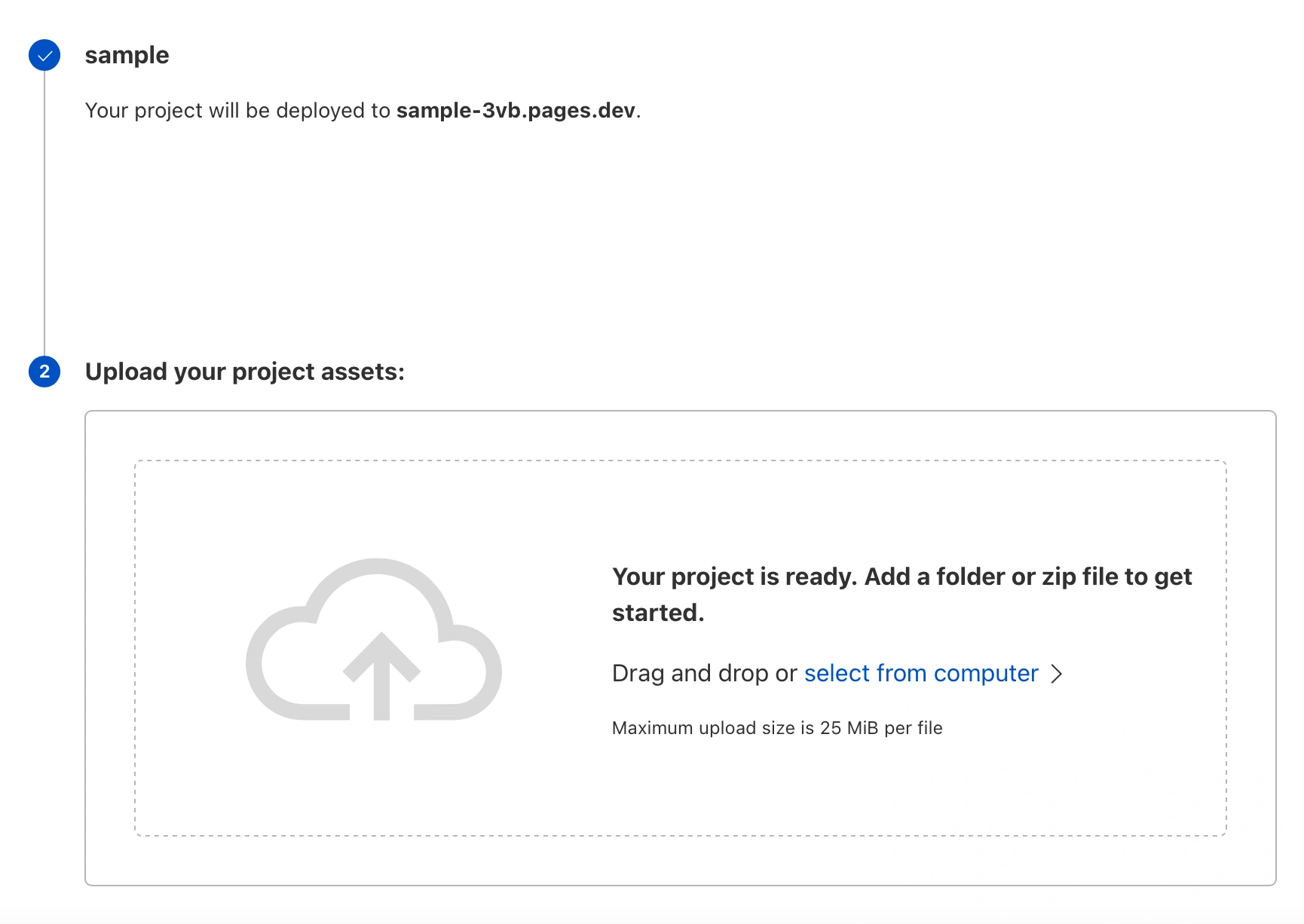Viewport: 1304px width, 924px height.
Task: Click the sample-3vb.pages.dev domain text
Action: point(516,111)
